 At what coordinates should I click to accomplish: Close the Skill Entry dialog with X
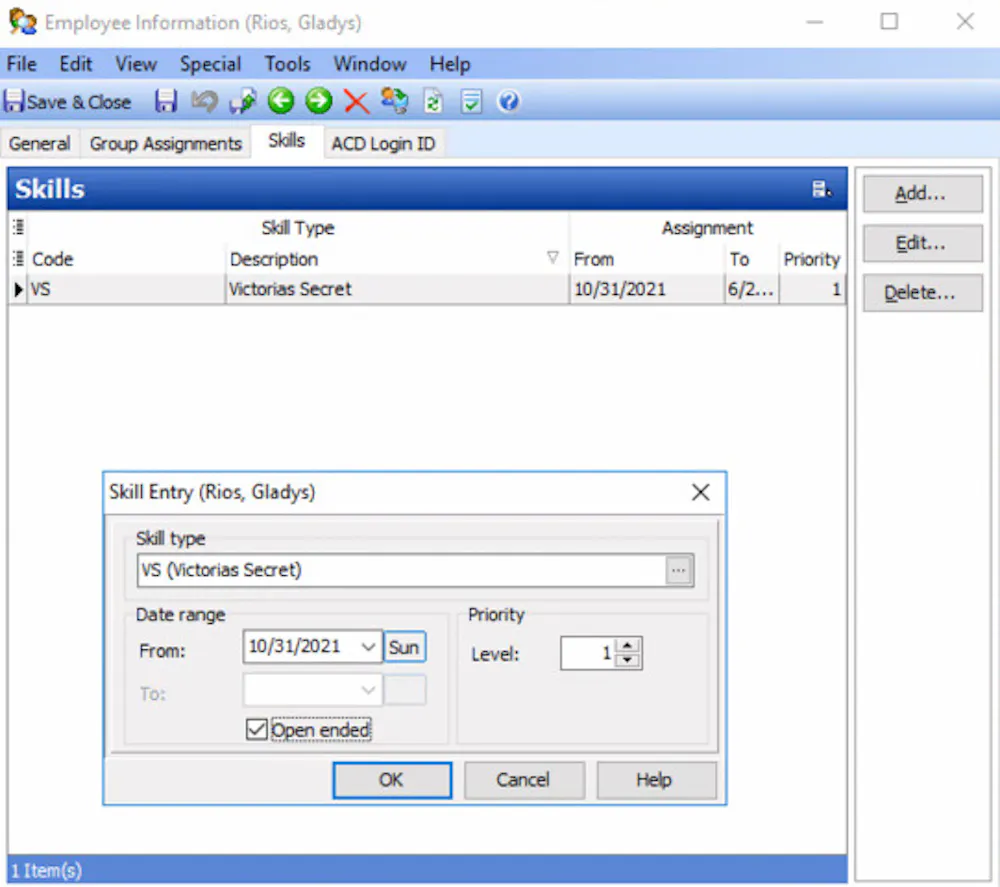[700, 492]
